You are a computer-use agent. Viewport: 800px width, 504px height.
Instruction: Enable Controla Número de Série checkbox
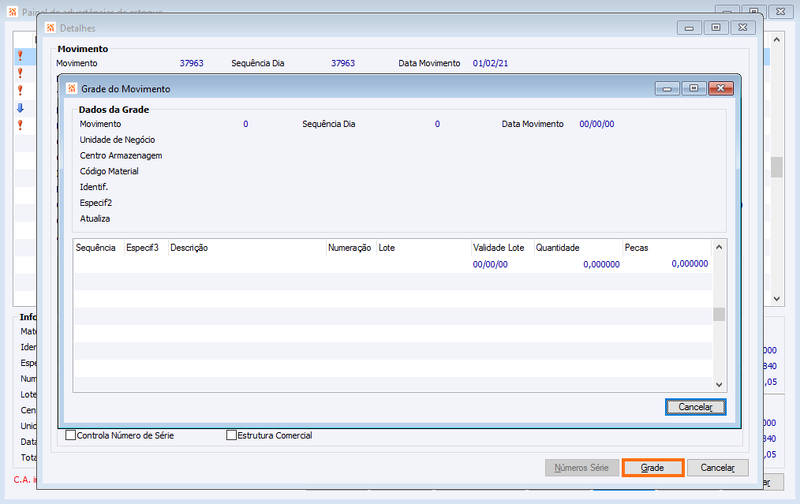click(x=71, y=435)
